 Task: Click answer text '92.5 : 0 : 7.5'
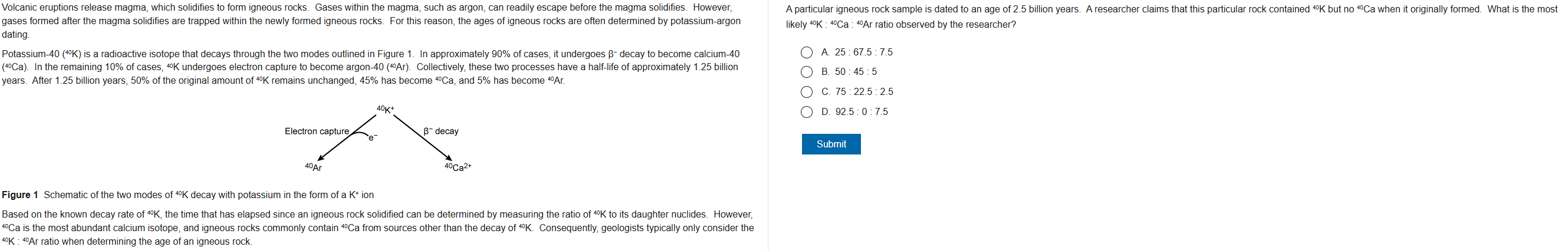tap(862, 112)
